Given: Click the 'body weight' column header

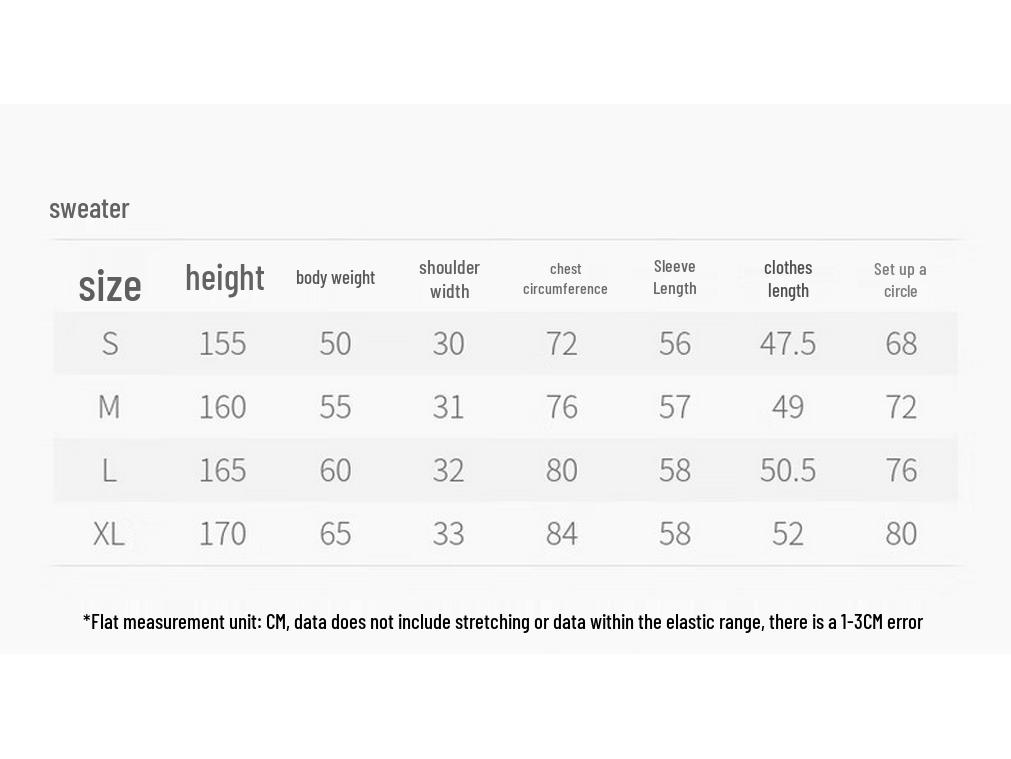Looking at the screenshot, I should [x=335, y=277].
